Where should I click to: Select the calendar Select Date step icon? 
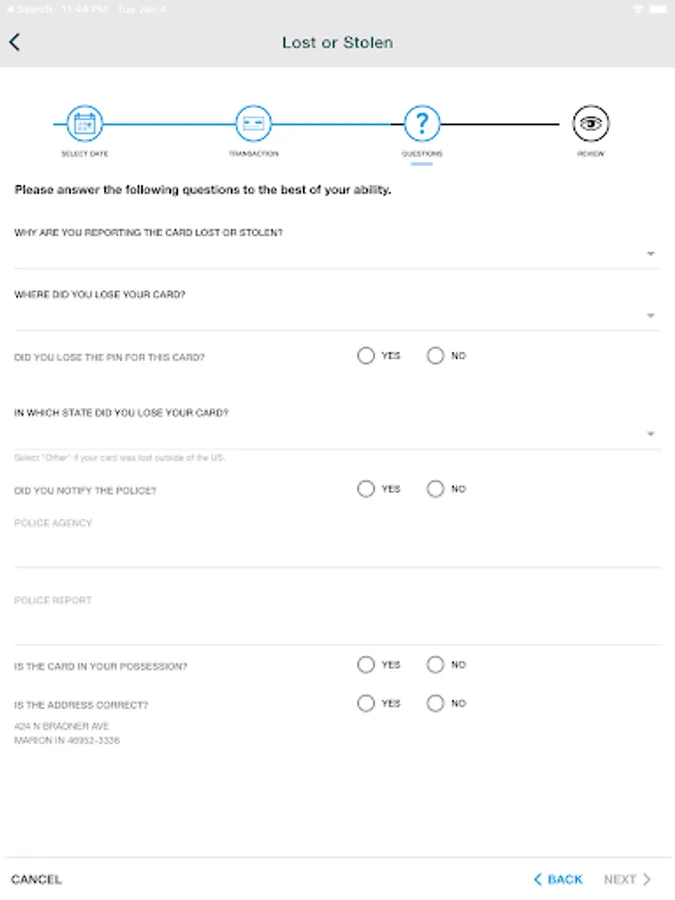[85, 124]
